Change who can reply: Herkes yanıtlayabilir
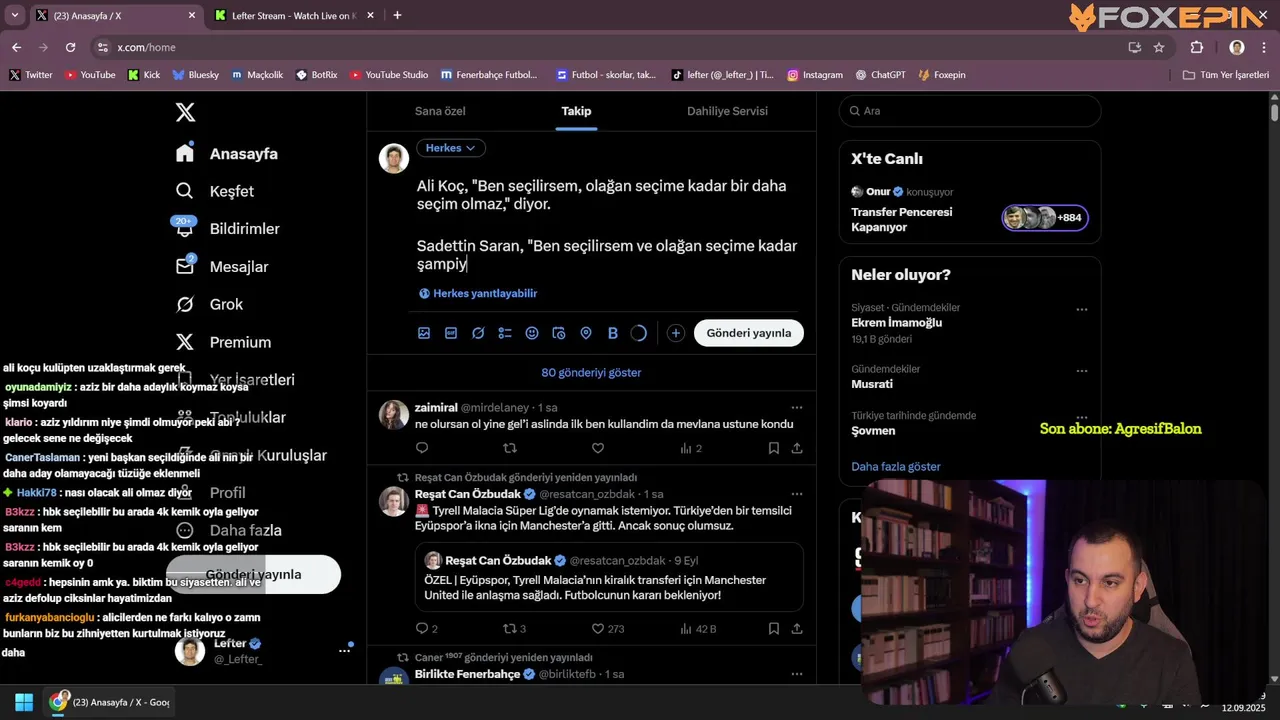Viewport: 1280px width, 720px height. 478,293
